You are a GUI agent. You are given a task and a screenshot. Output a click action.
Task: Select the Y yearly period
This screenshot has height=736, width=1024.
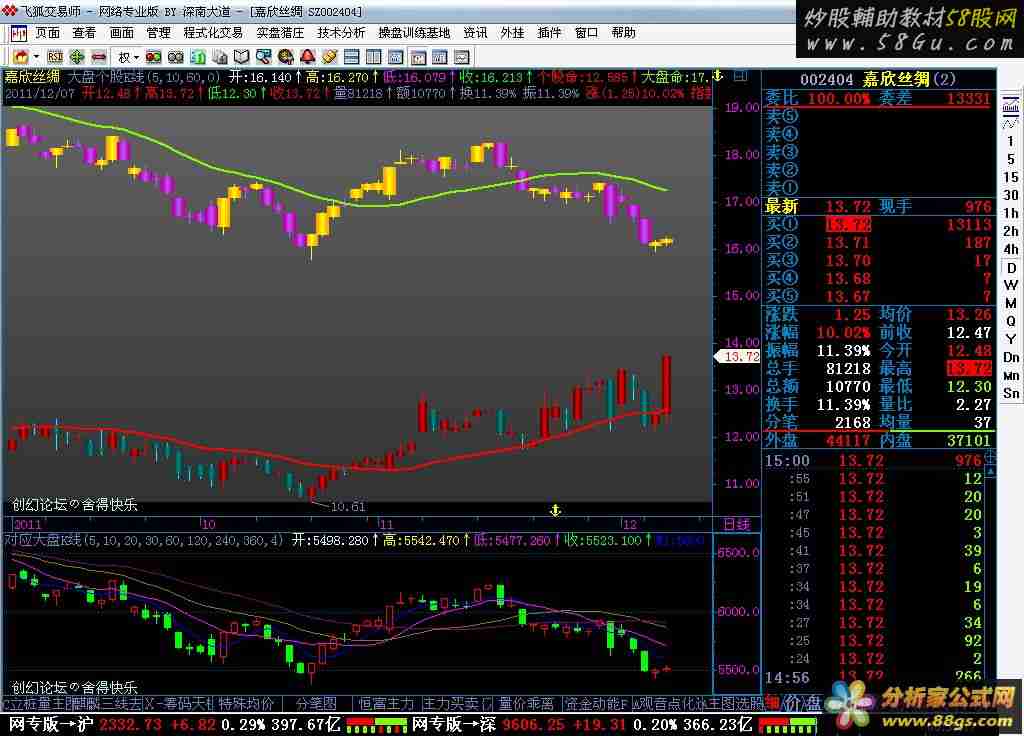pyautogui.click(x=1011, y=339)
